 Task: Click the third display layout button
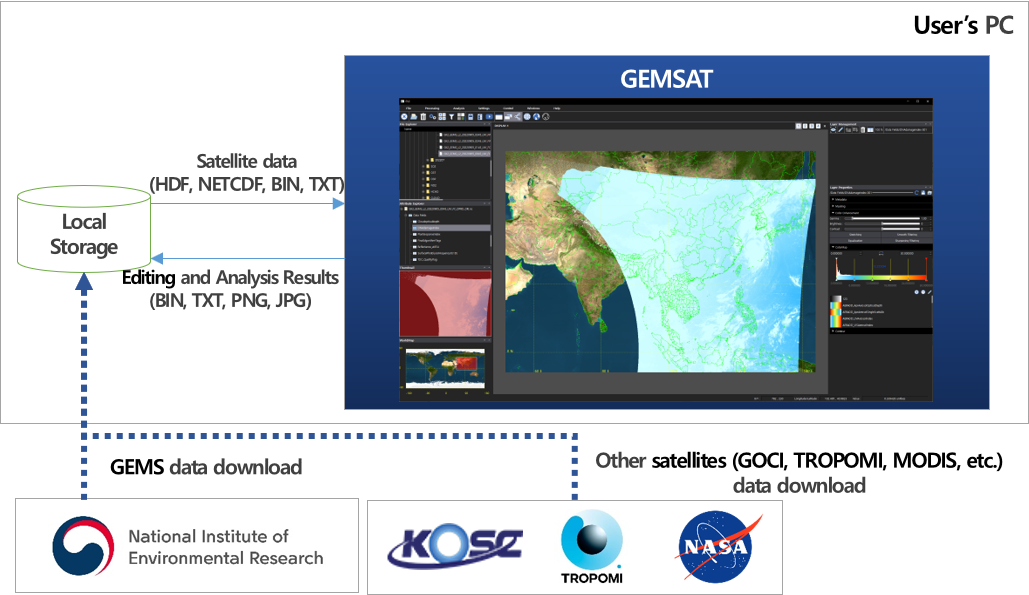[x=812, y=126]
